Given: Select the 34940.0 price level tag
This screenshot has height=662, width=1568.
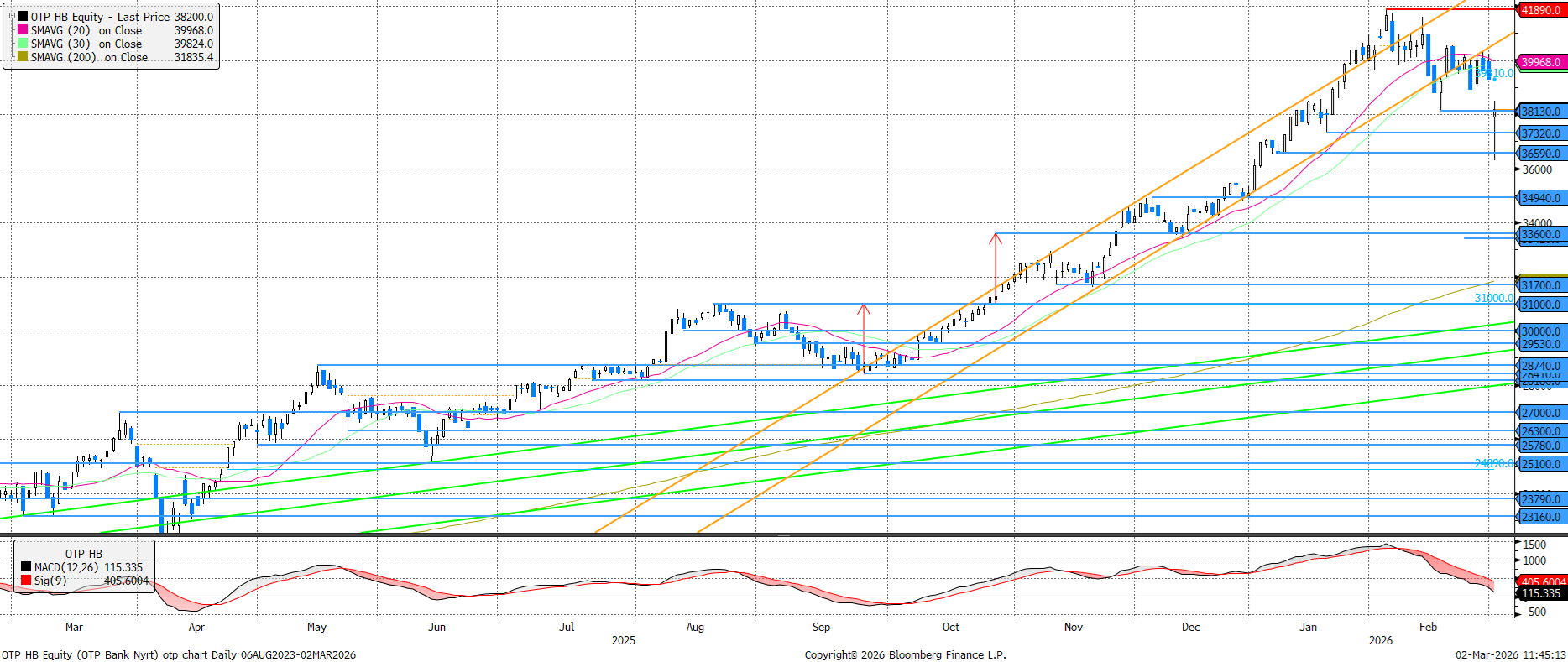Looking at the screenshot, I should [1541, 198].
